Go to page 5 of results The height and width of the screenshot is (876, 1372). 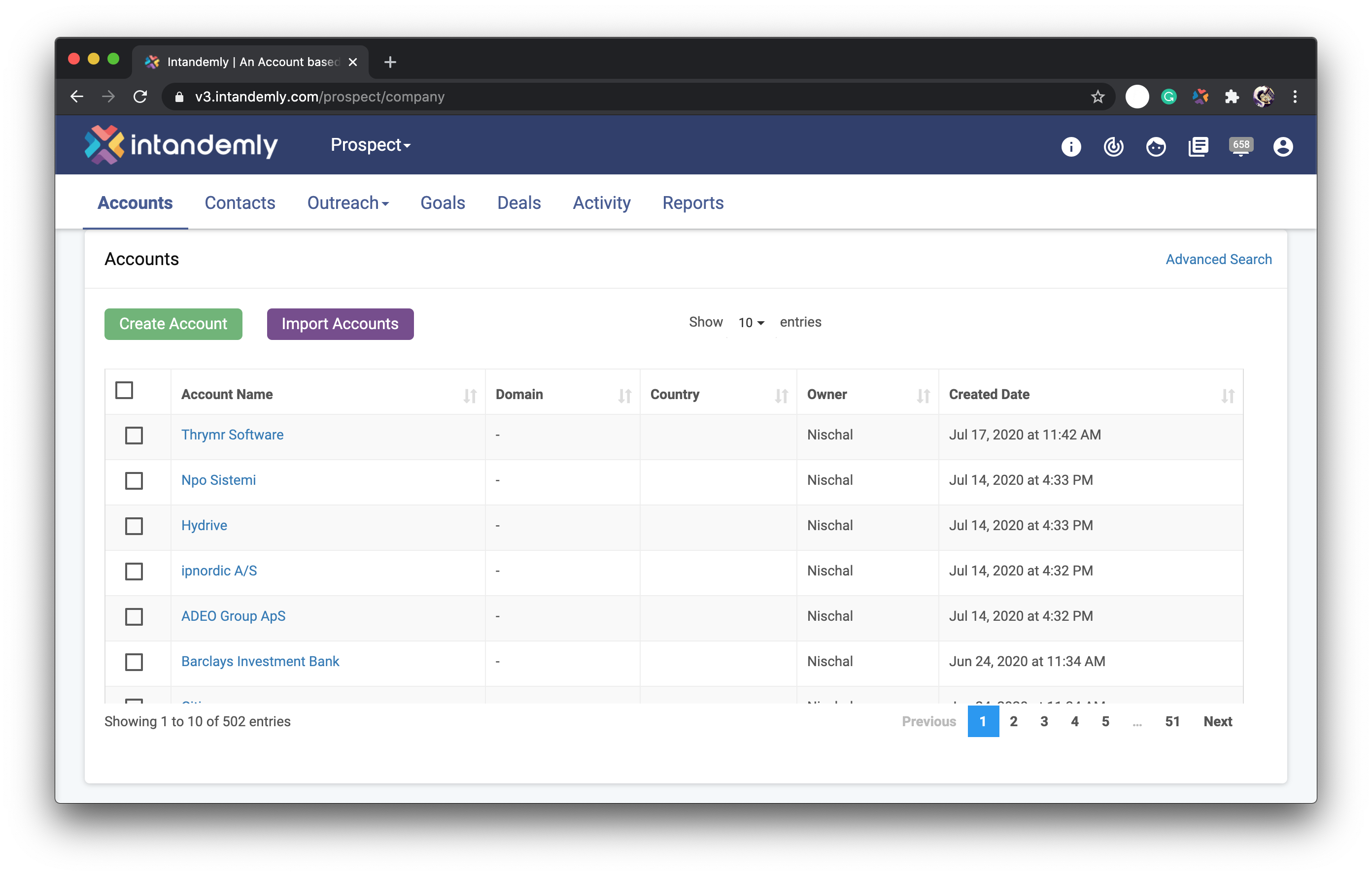tap(1105, 721)
